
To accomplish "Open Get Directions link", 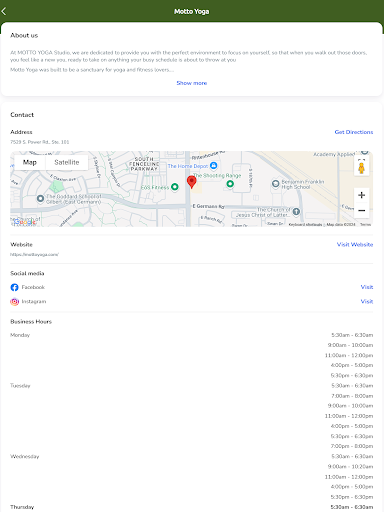I will [354, 132].
